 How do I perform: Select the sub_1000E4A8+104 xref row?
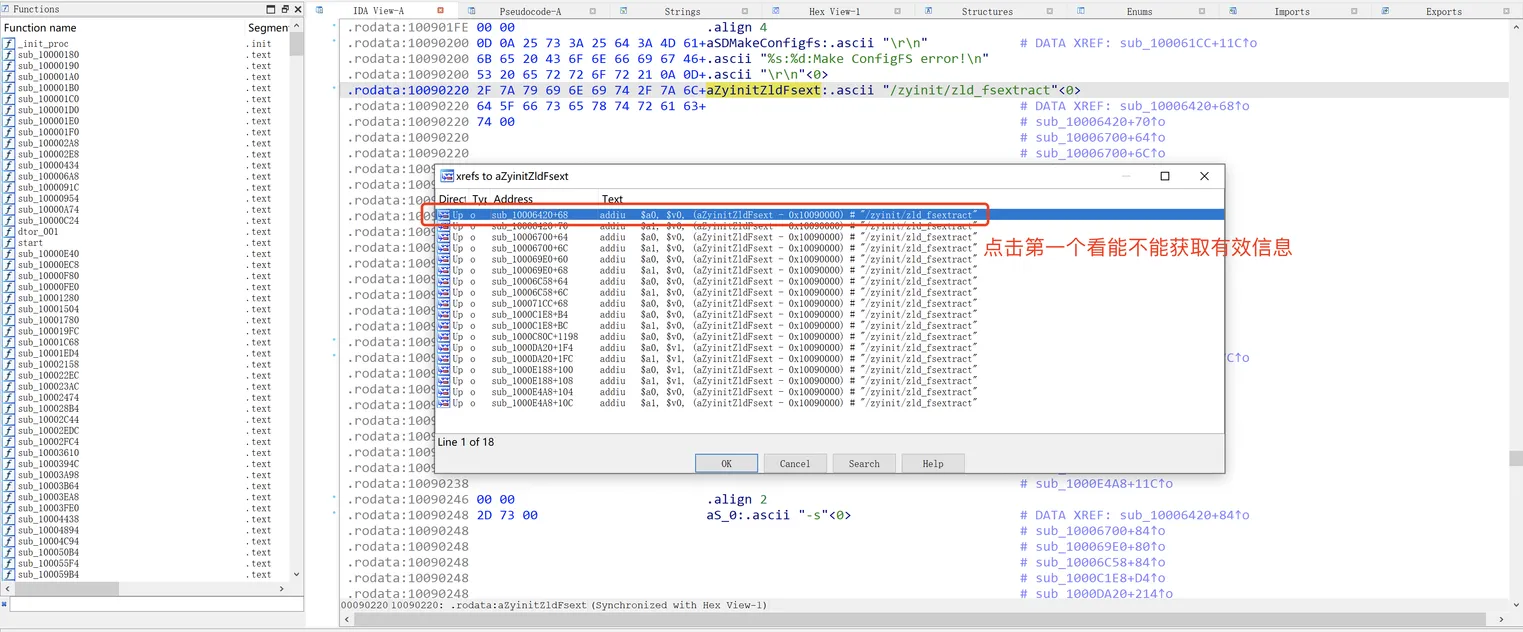tap(830, 392)
